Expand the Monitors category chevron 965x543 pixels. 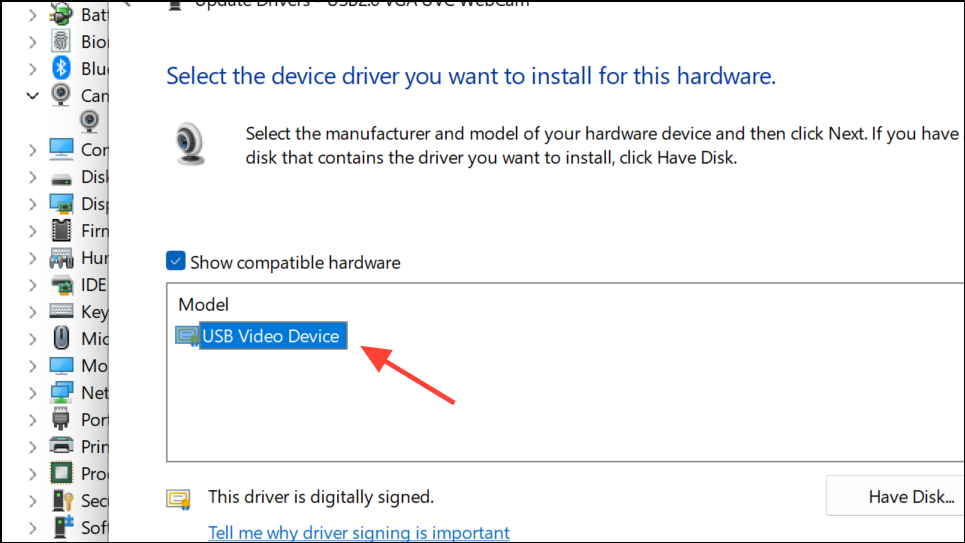33,366
